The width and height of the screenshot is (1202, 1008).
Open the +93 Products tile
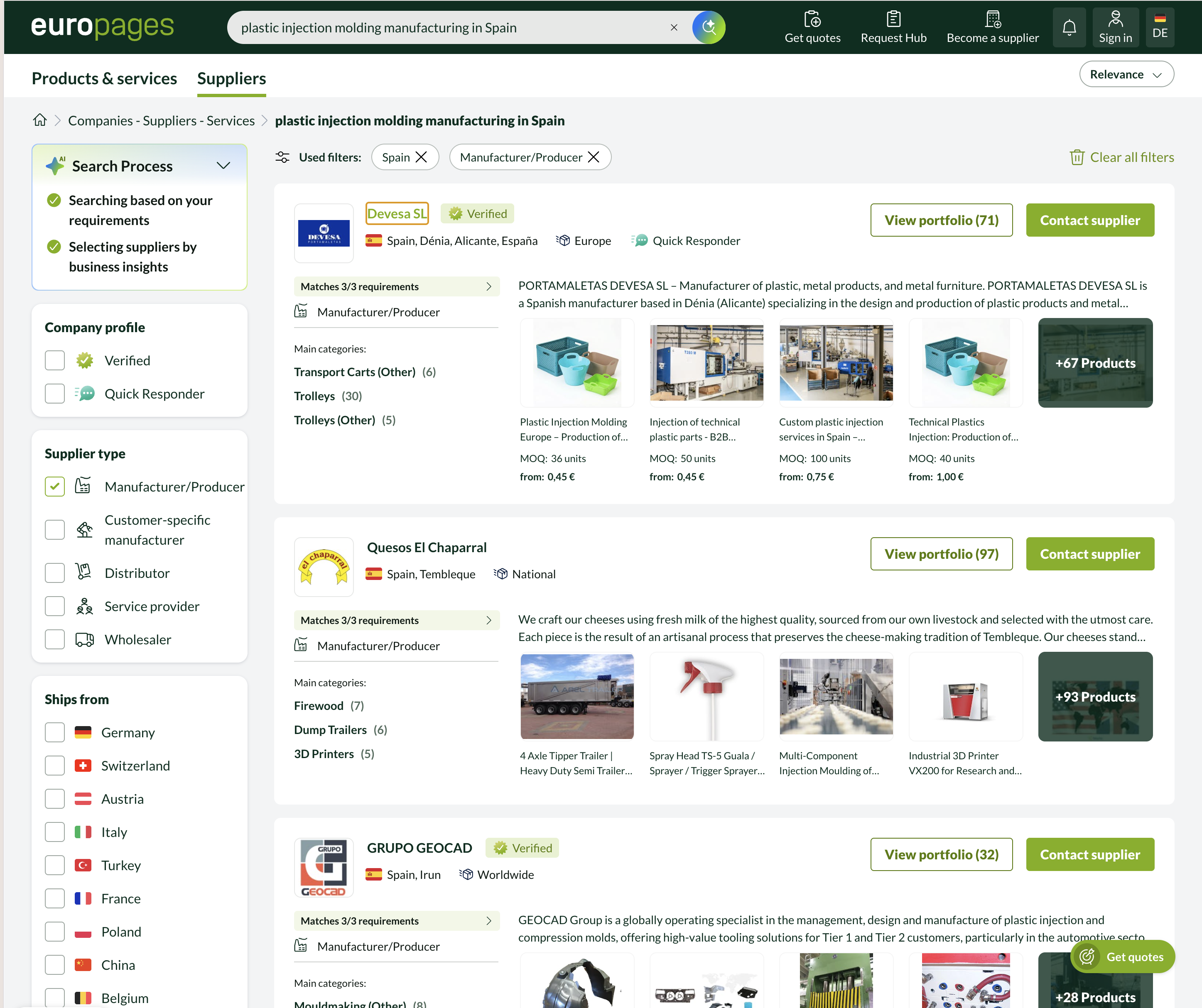[1095, 697]
